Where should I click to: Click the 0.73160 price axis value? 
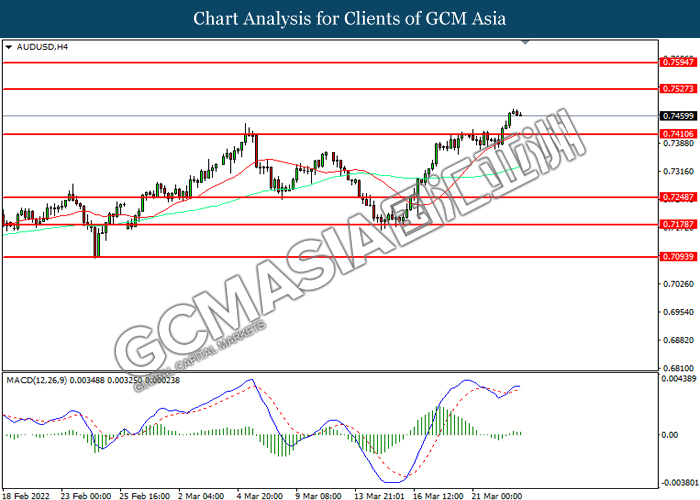tap(678, 171)
